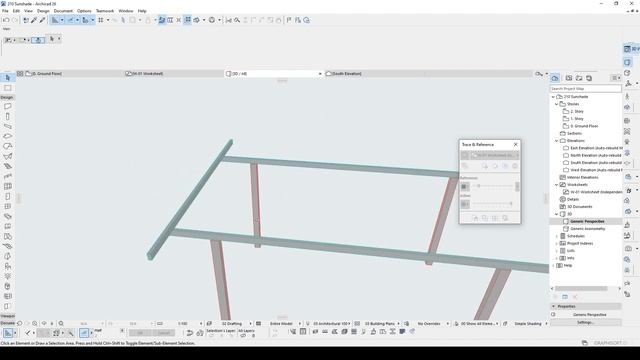The height and width of the screenshot is (360, 640).
Task: Collapse the Worksheets folder in Navigator
Action: click(556, 185)
